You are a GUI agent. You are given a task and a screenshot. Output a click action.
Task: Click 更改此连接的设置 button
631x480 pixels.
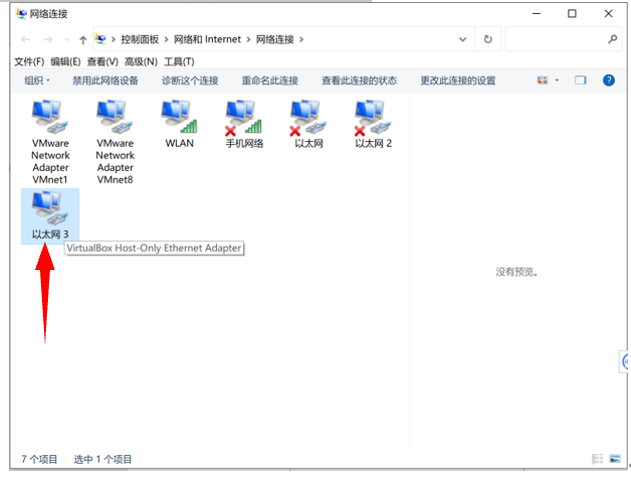(x=458, y=80)
